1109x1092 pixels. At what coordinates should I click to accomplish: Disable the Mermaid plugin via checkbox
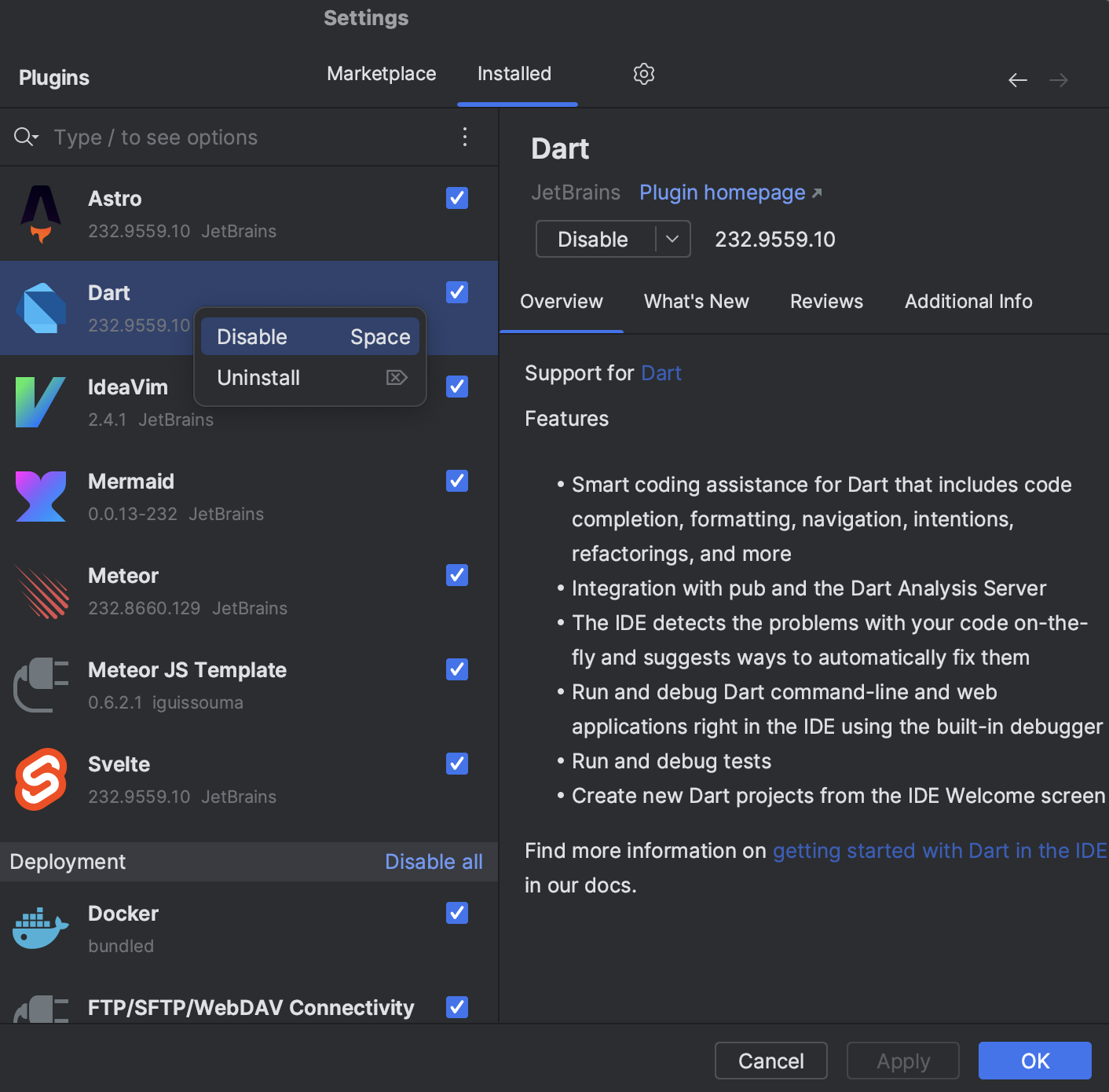point(456,481)
